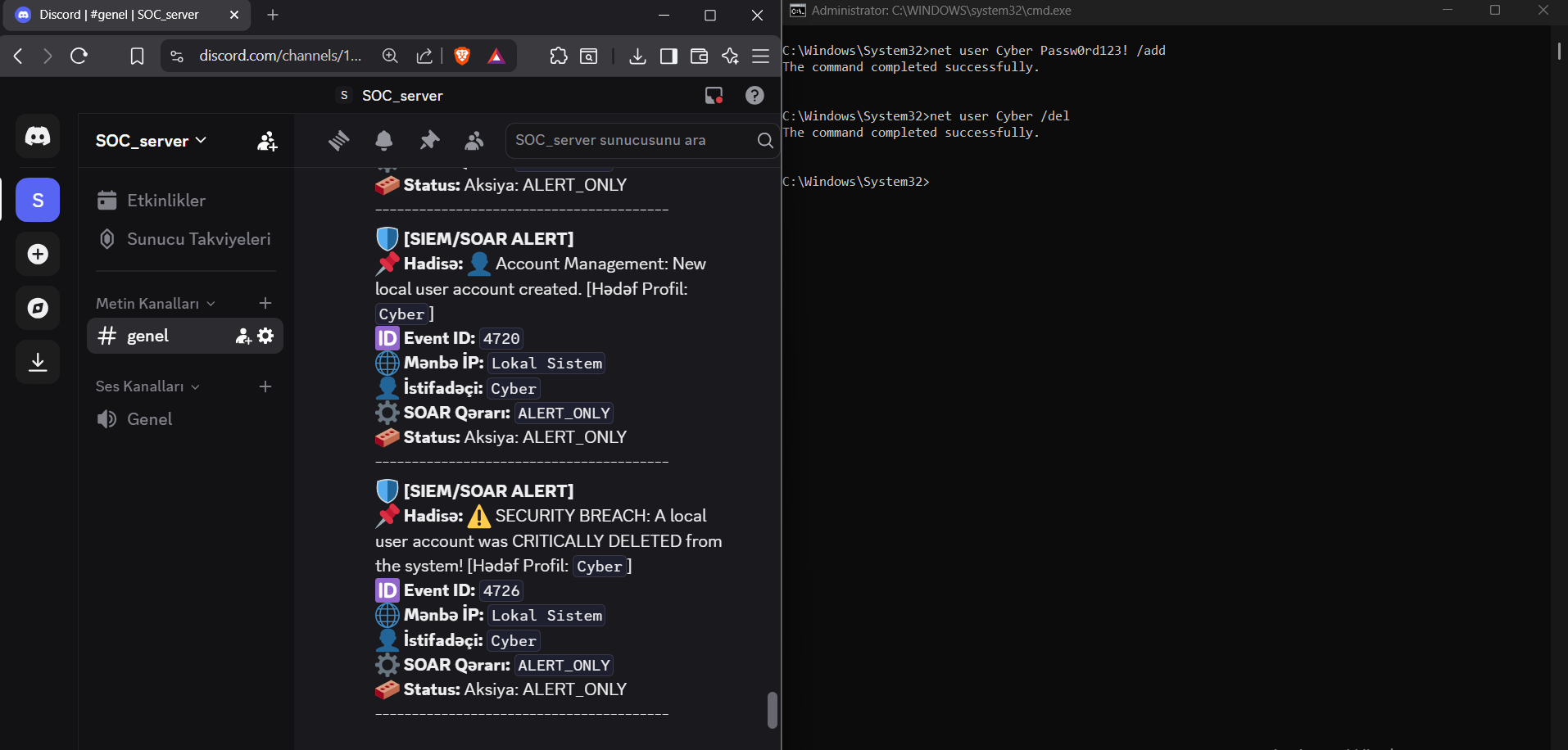Open Etkinlikler events item
The image size is (1568, 750).
tap(185, 201)
